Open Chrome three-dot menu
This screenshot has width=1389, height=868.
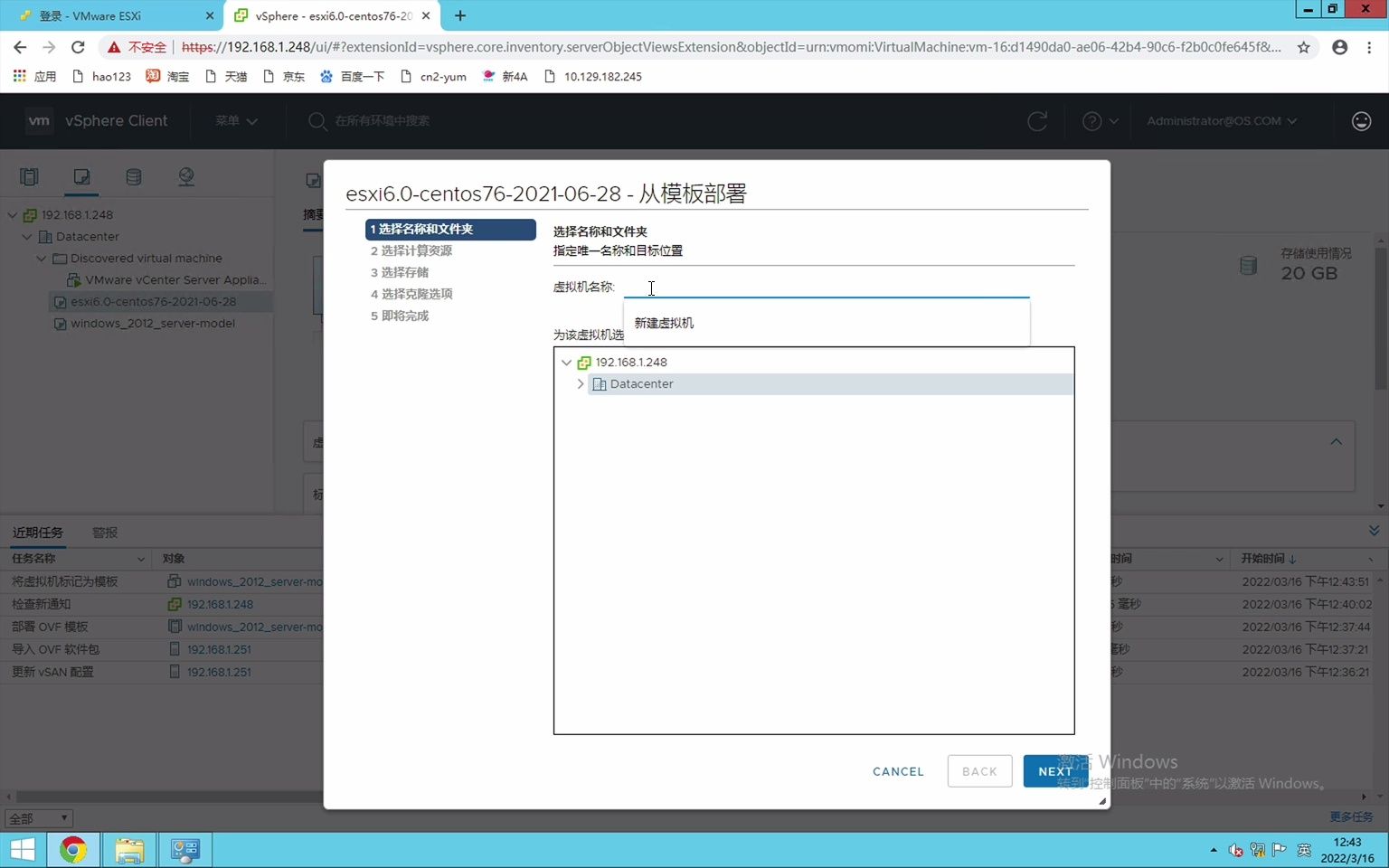click(x=1370, y=47)
